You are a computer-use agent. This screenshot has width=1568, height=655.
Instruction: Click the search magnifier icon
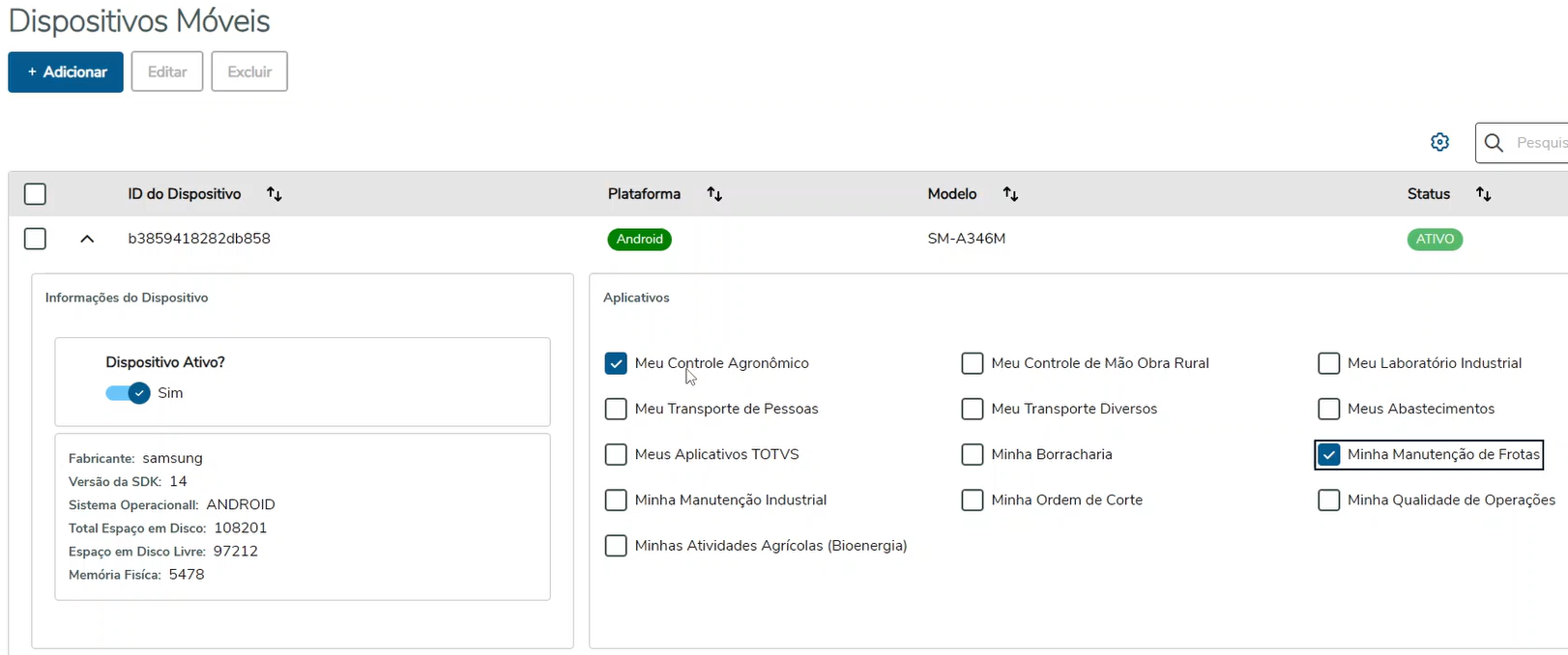point(1494,143)
